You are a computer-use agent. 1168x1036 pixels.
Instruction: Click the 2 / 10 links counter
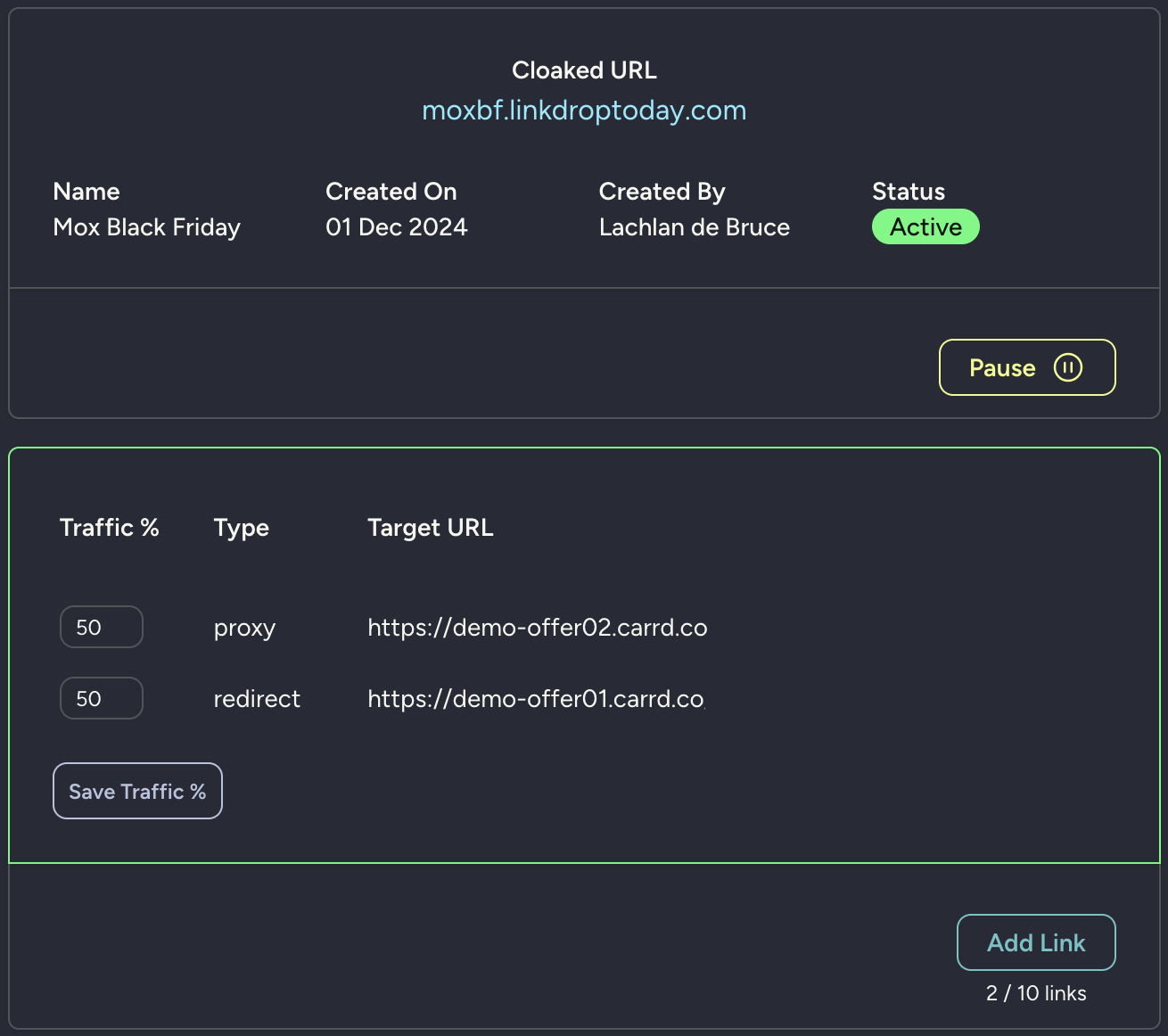pyautogui.click(x=1036, y=992)
